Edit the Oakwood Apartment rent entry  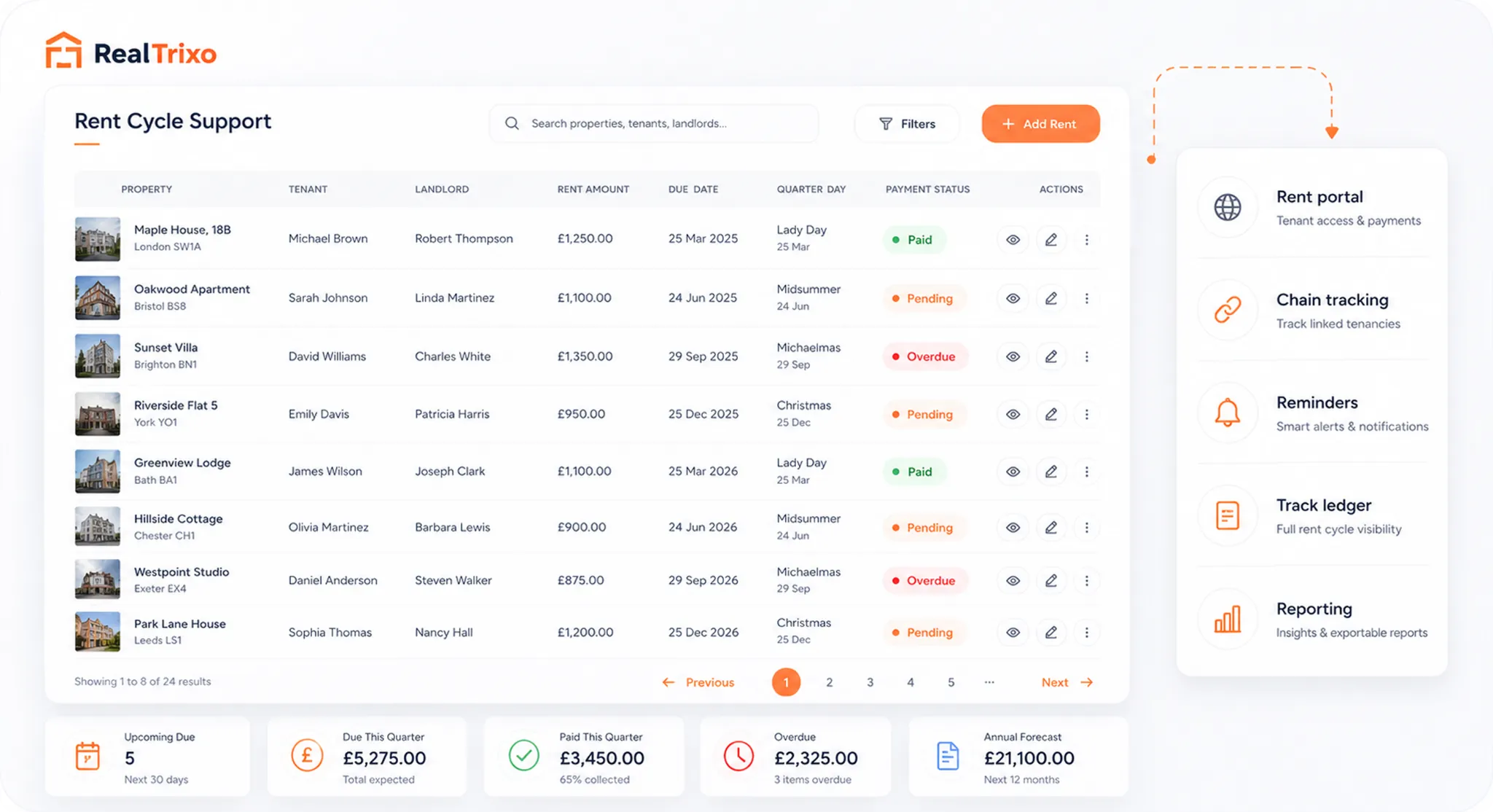[x=1051, y=298]
